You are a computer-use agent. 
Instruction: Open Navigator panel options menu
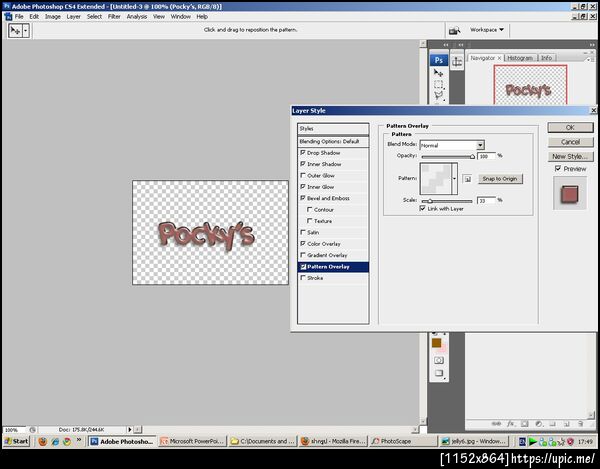click(x=589, y=59)
